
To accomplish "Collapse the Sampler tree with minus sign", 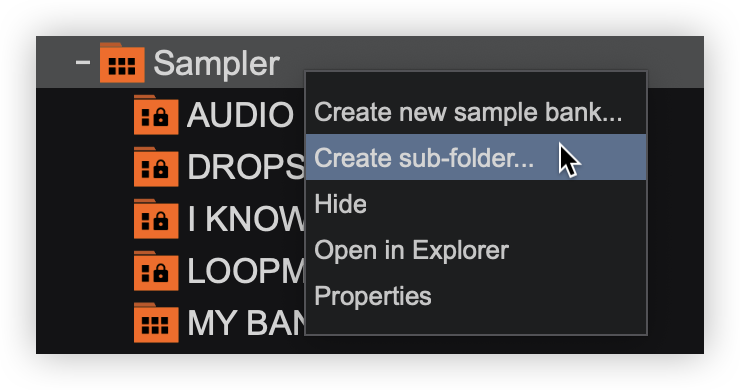I will click(x=83, y=62).
